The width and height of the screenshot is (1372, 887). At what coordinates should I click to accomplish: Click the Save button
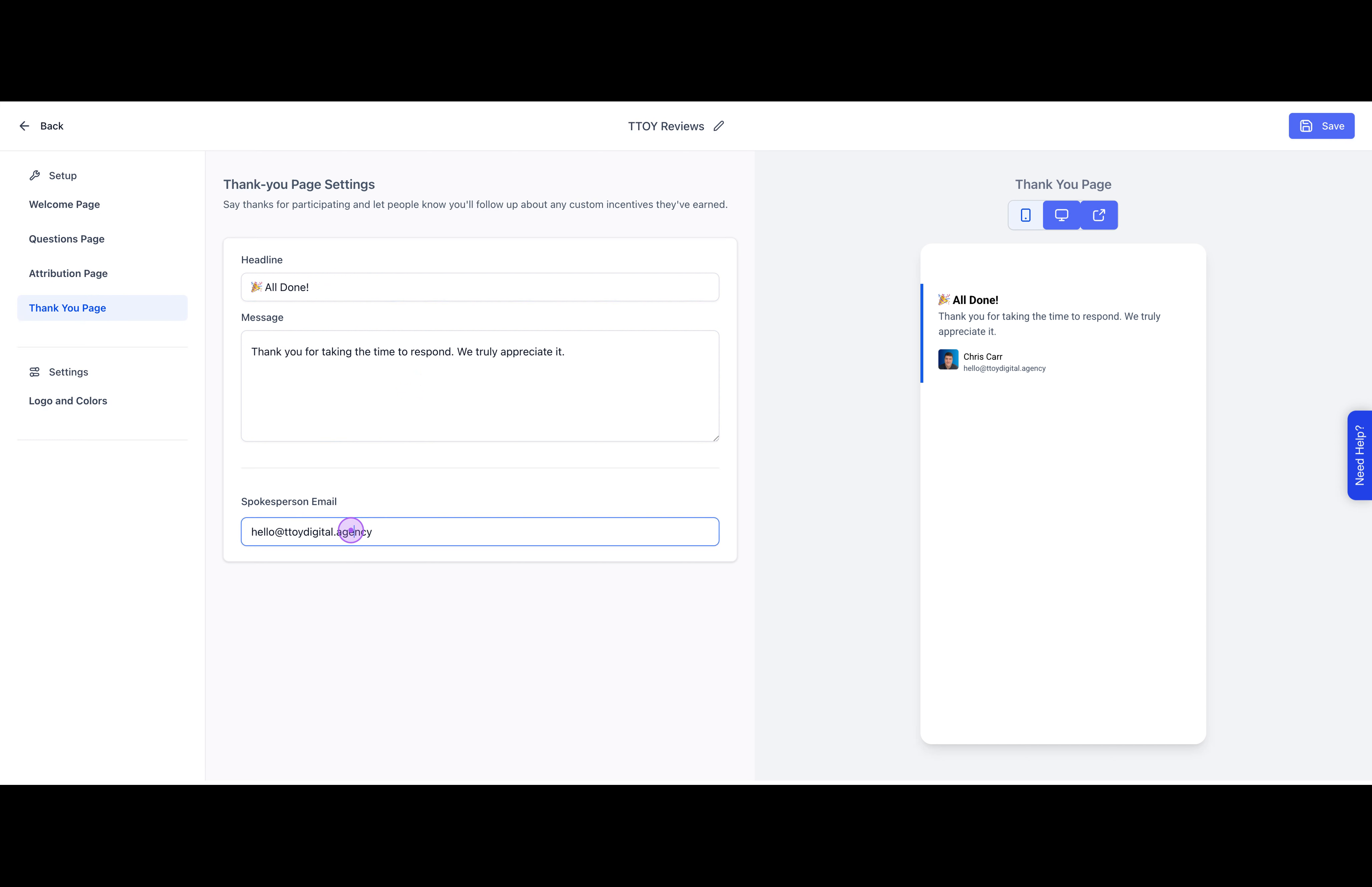click(x=1321, y=126)
